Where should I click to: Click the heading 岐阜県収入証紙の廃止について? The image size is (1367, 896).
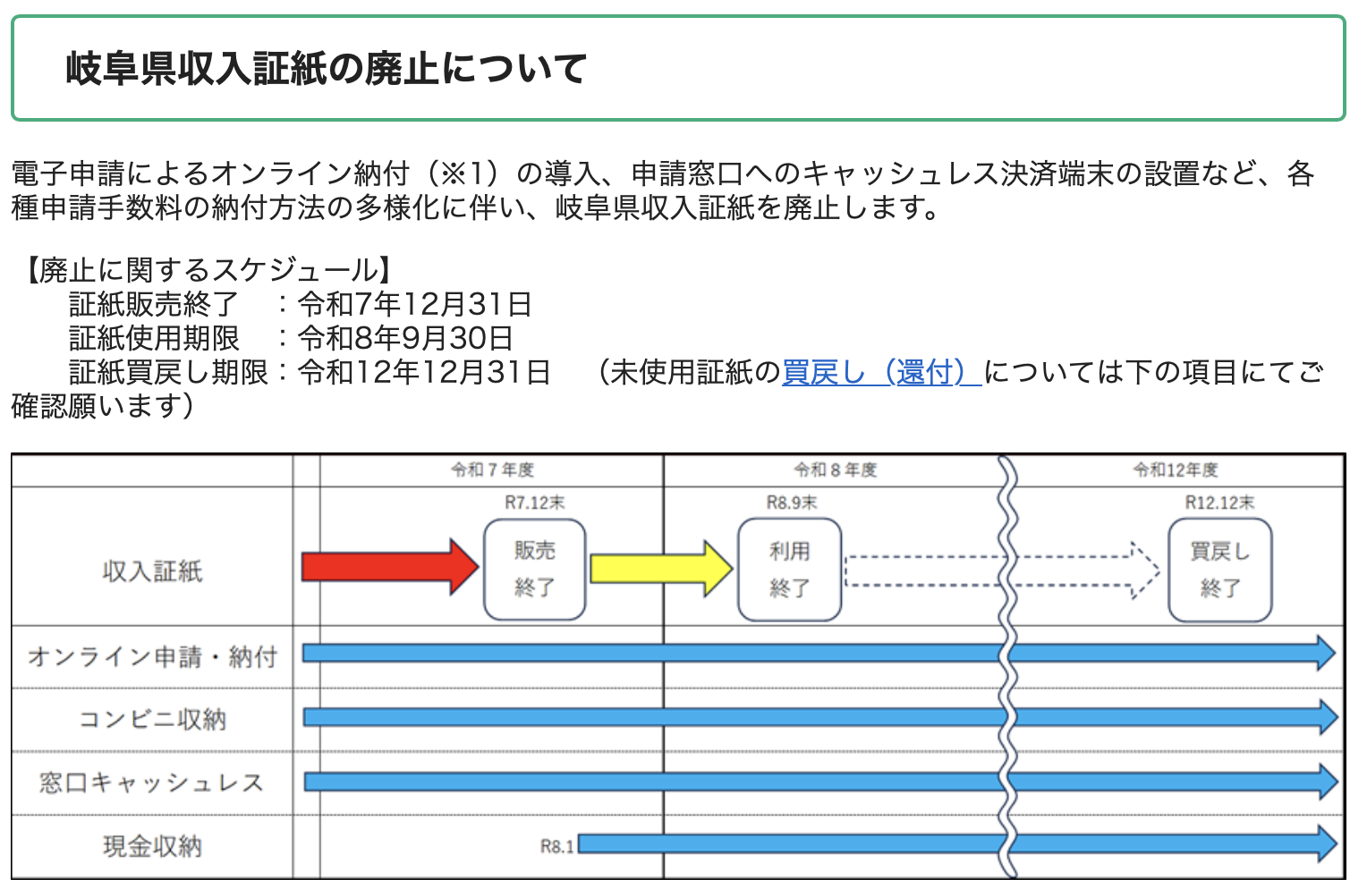327,69
